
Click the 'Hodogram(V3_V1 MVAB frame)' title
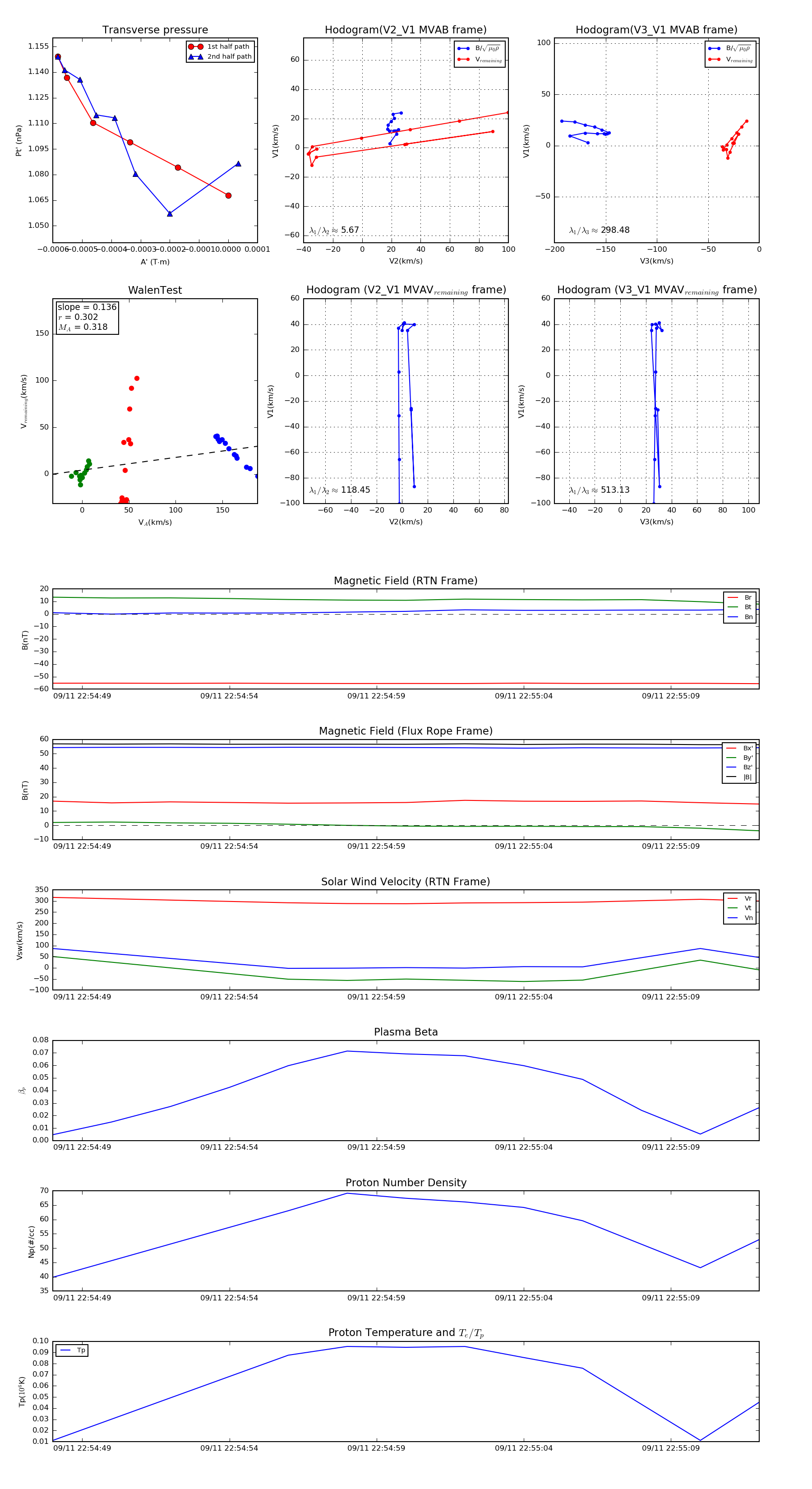tap(656, 30)
